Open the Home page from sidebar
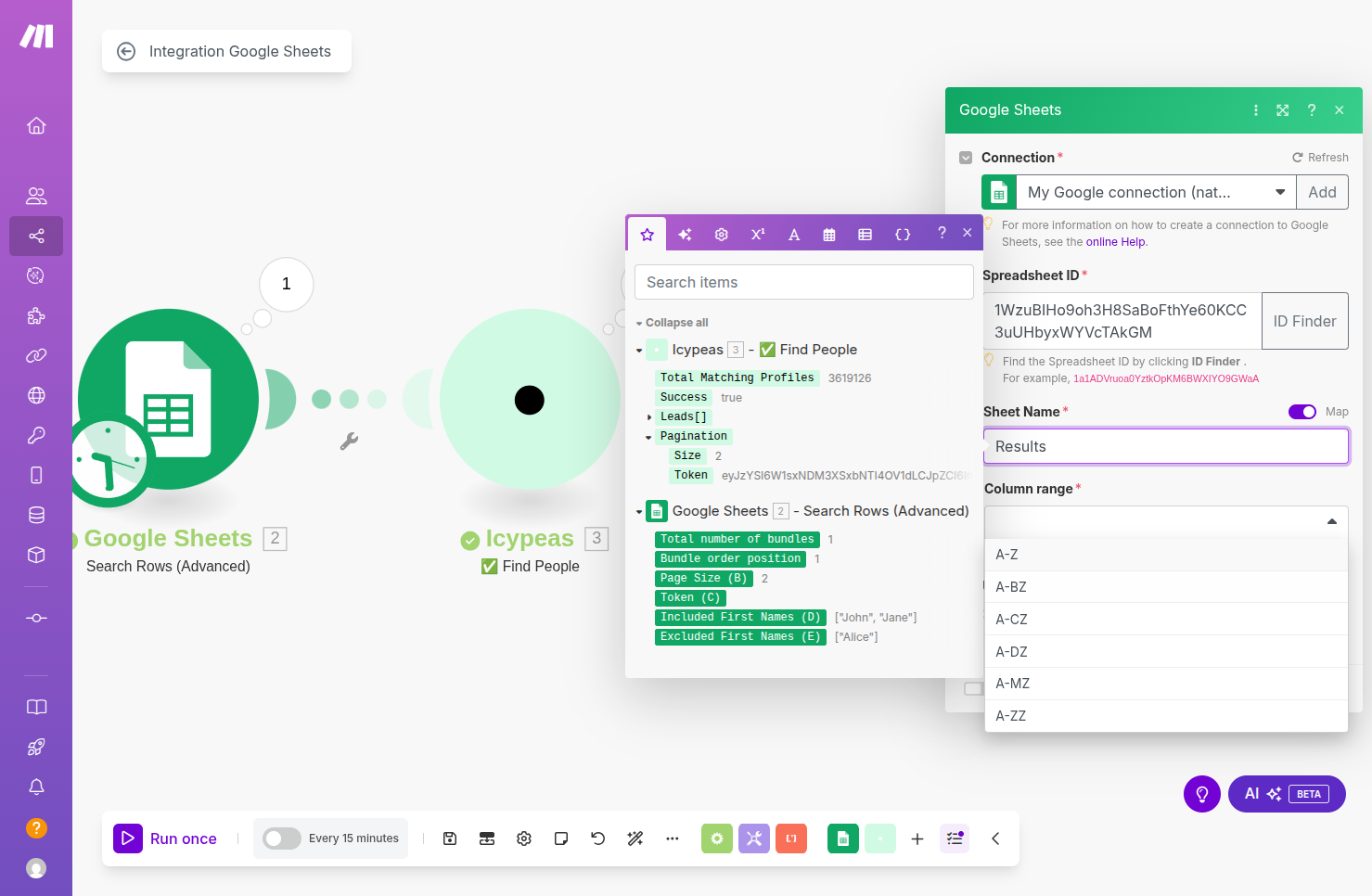Image resolution: width=1372 pixels, height=896 pixels. (x=36, y=125)
